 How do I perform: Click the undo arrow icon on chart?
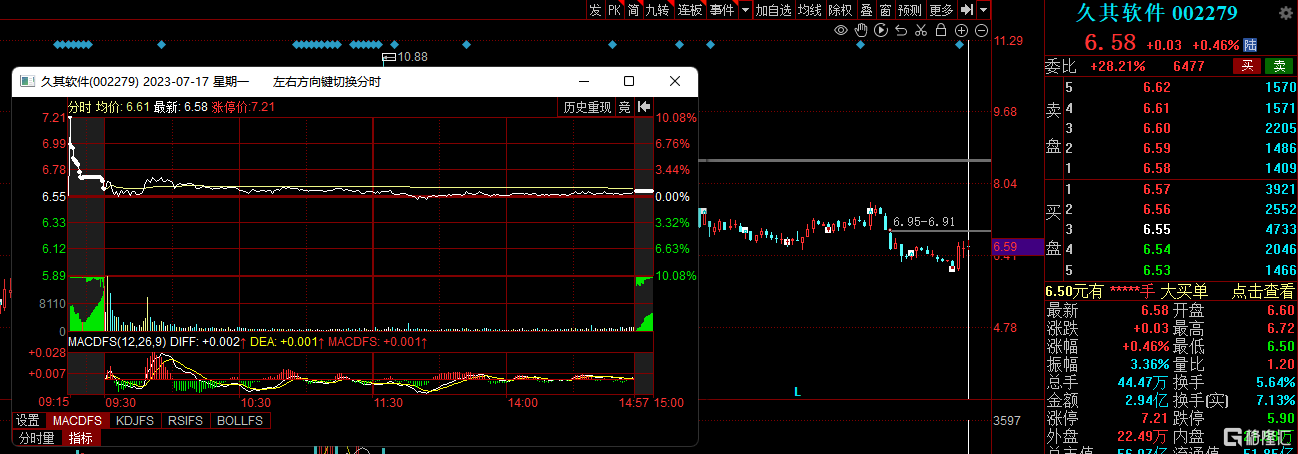pos(901,31)
